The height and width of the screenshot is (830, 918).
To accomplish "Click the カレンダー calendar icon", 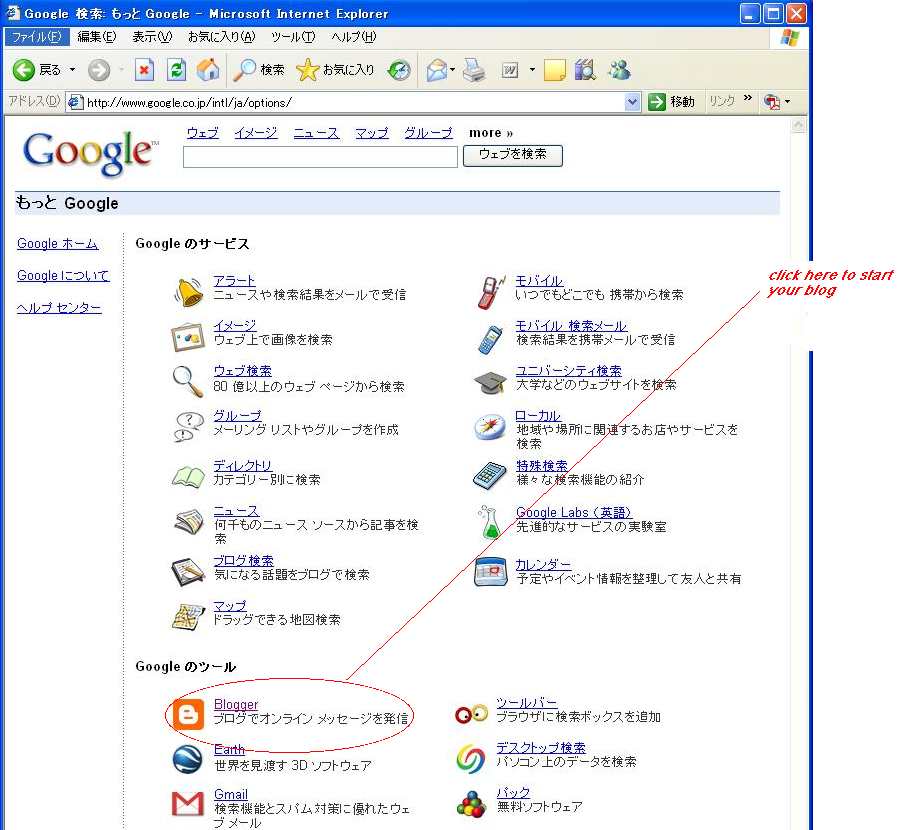I will click(490, 572).
